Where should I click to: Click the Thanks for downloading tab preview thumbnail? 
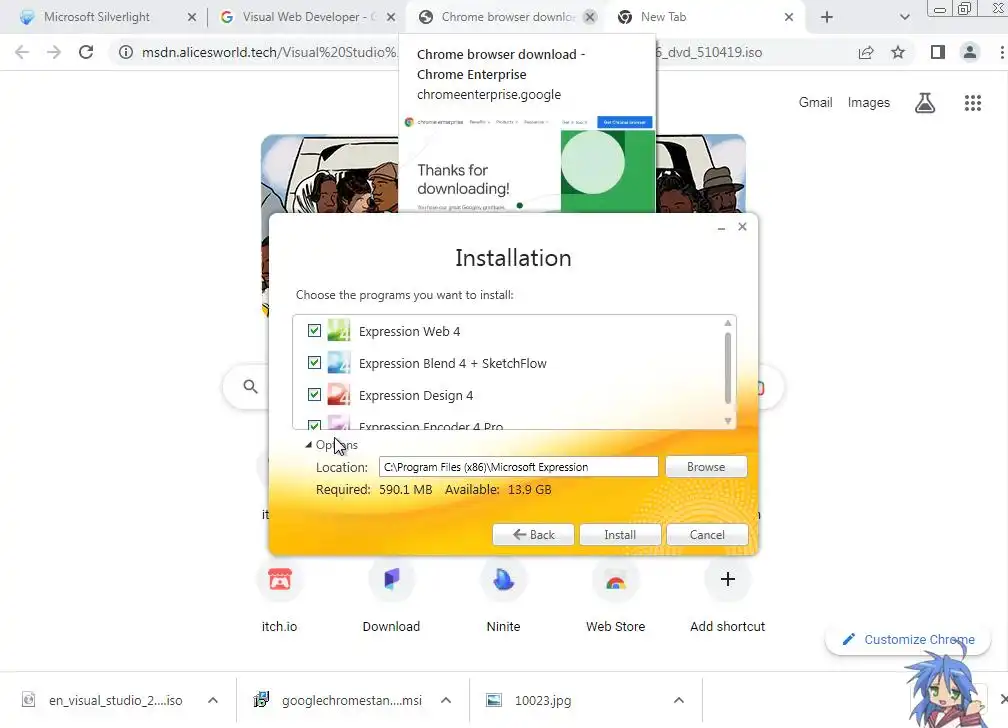(527, 163)
